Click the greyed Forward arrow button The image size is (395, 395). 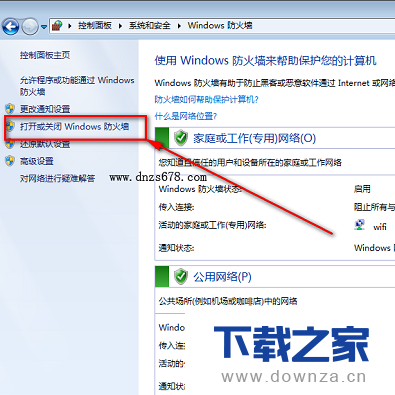pos(30,26)
